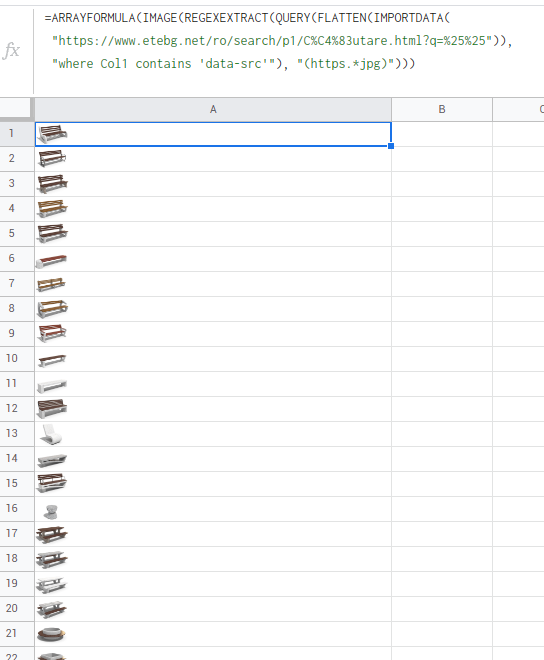This screenshot has width=544, height=660.
Task: Click the bench image in row 8
Action: (x=52, y=309)
